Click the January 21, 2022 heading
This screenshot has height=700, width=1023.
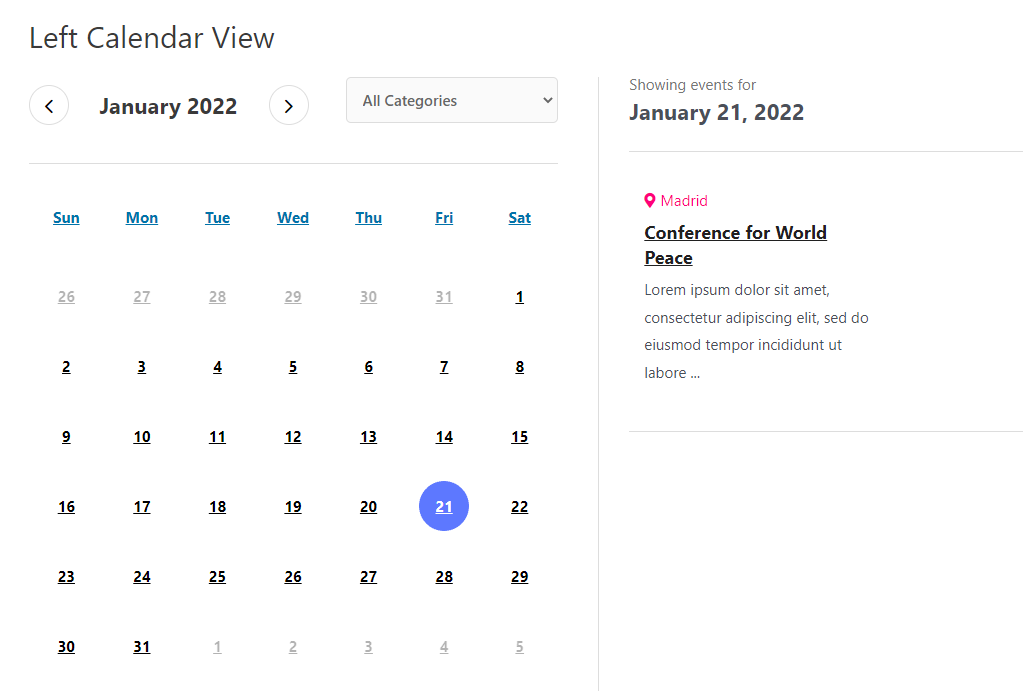point(716,112)
